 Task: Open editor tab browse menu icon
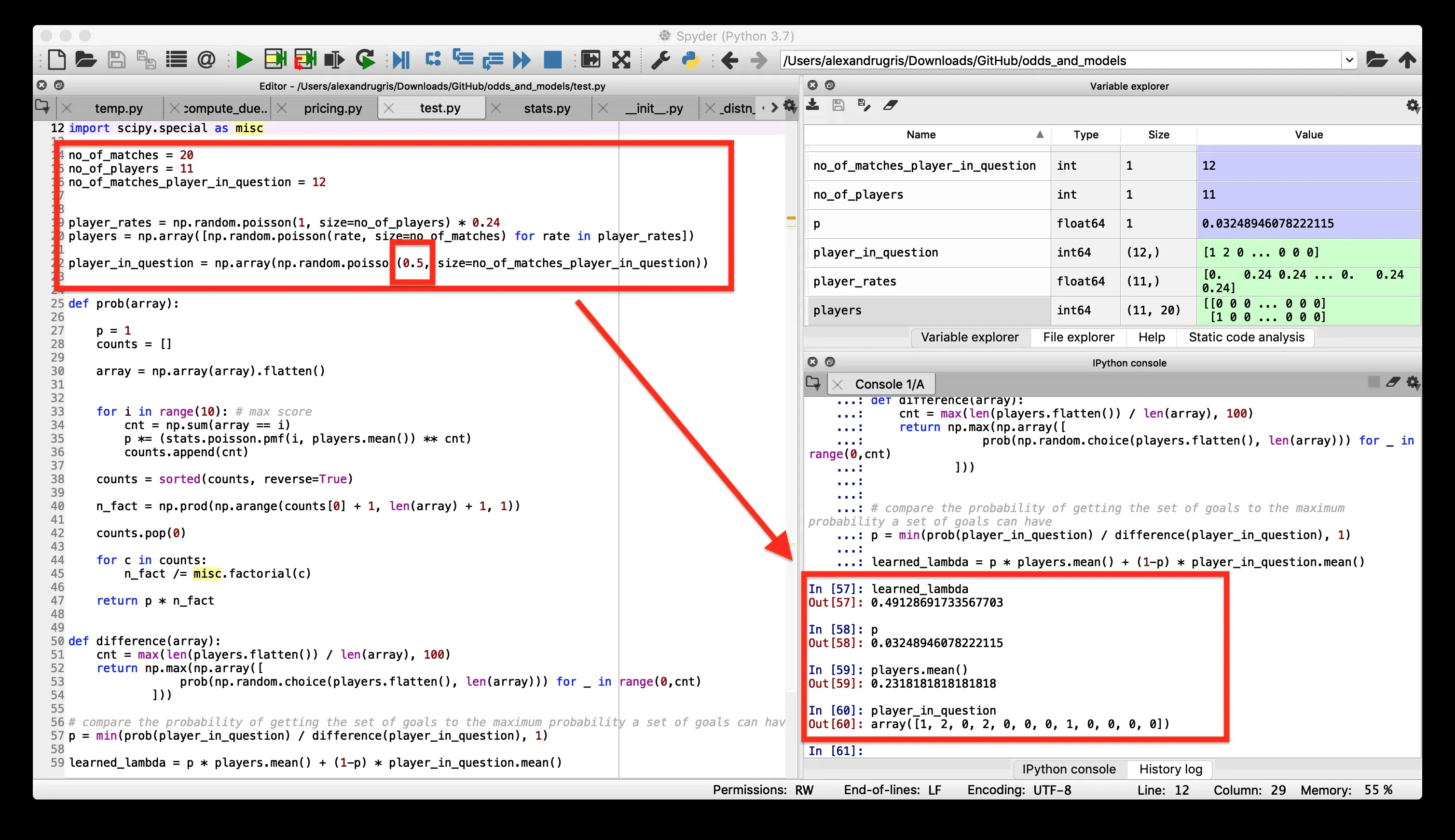pos(42,106)
